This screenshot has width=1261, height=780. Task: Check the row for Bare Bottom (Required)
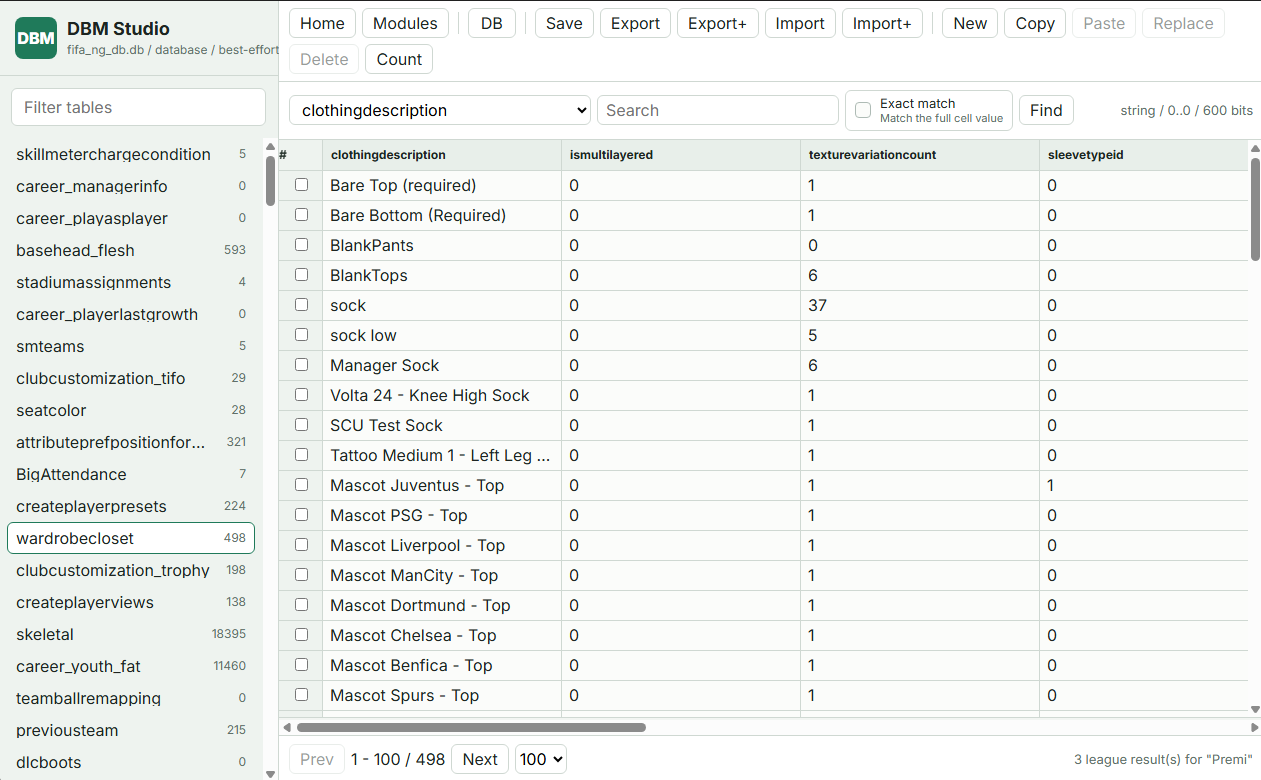301,215
